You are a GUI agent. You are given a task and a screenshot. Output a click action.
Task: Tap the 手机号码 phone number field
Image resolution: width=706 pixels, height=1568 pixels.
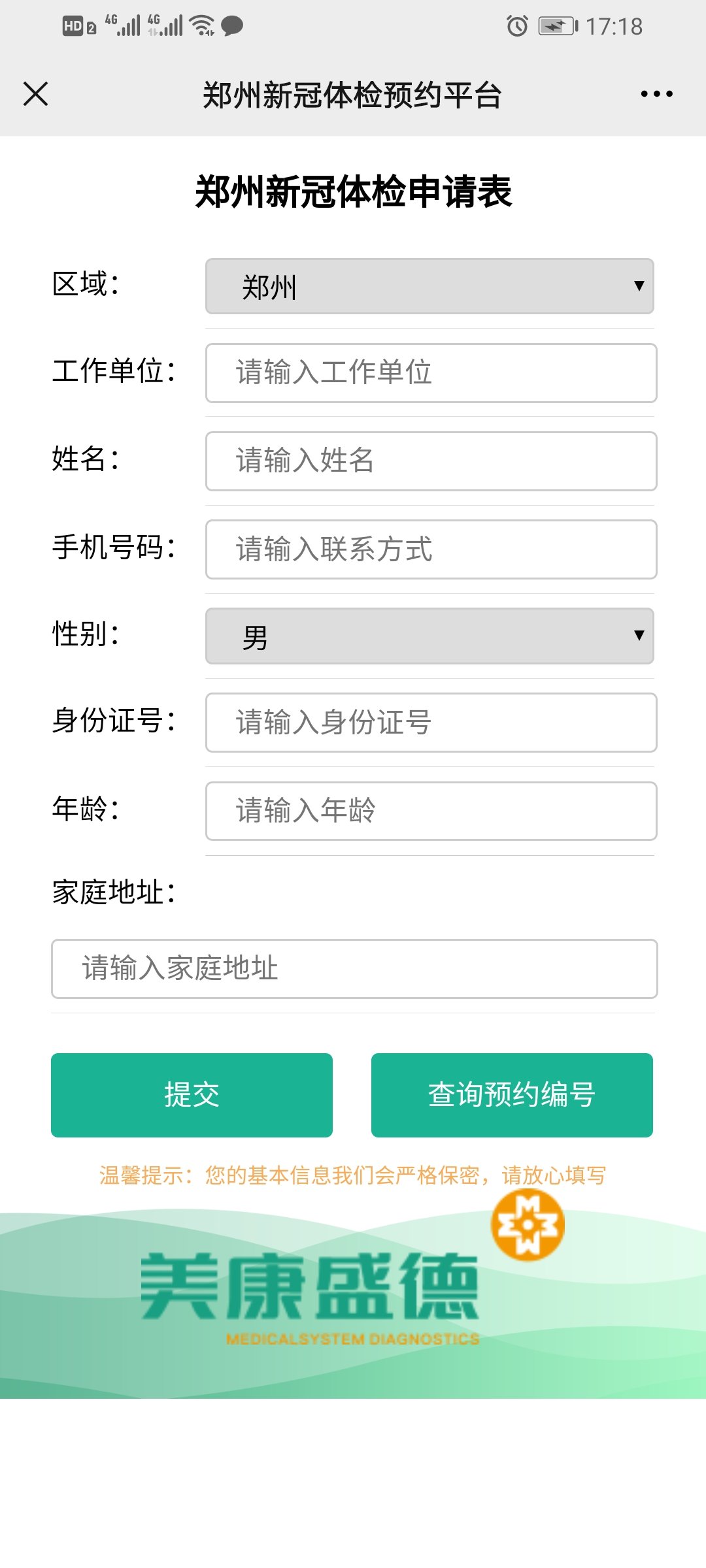(431, 549)
